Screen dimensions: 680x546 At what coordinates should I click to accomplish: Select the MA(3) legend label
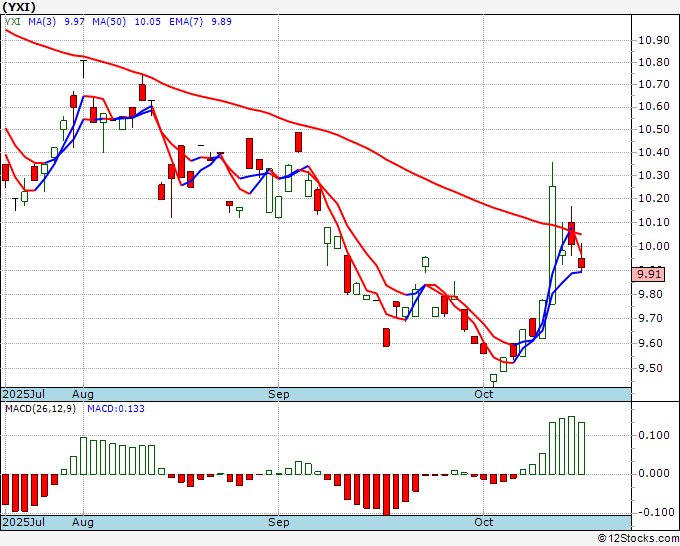click(42, 22)
